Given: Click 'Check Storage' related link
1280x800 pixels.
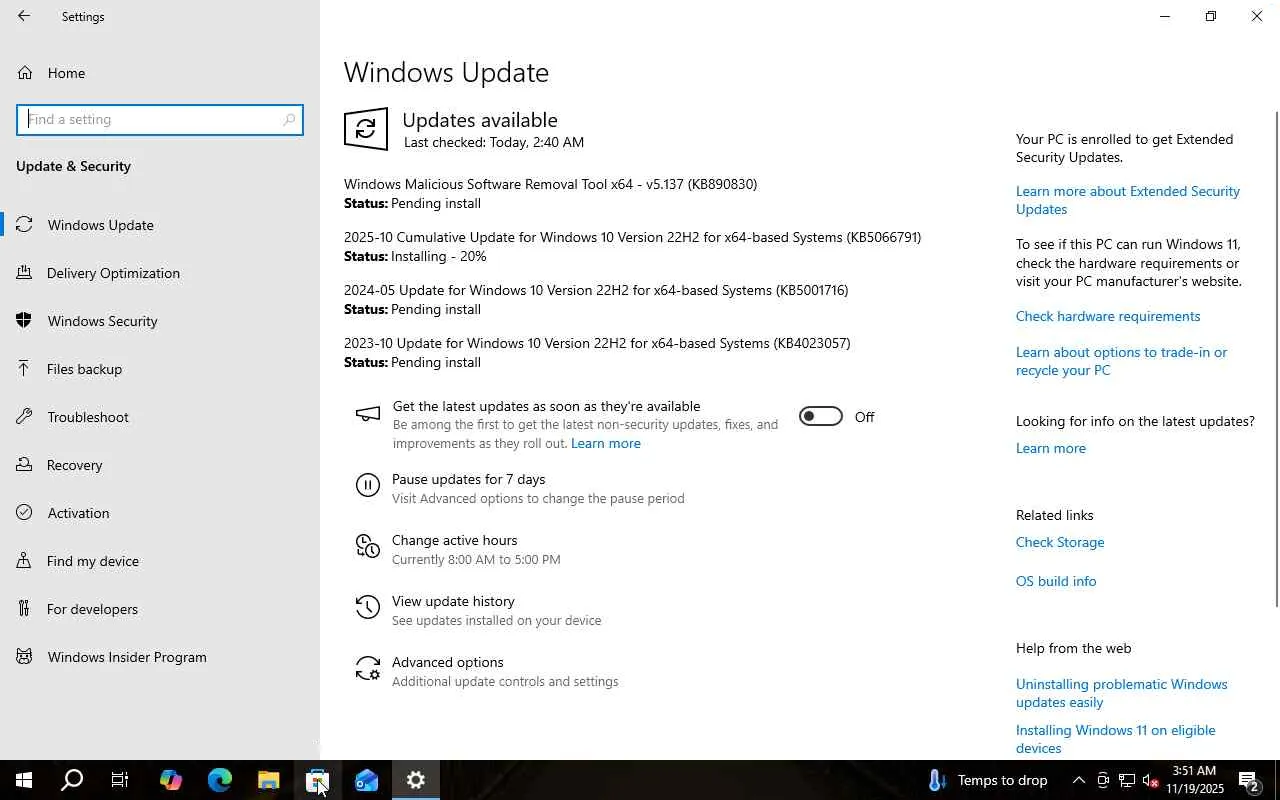Looking at the screenshot, I should coord(1060,542).
